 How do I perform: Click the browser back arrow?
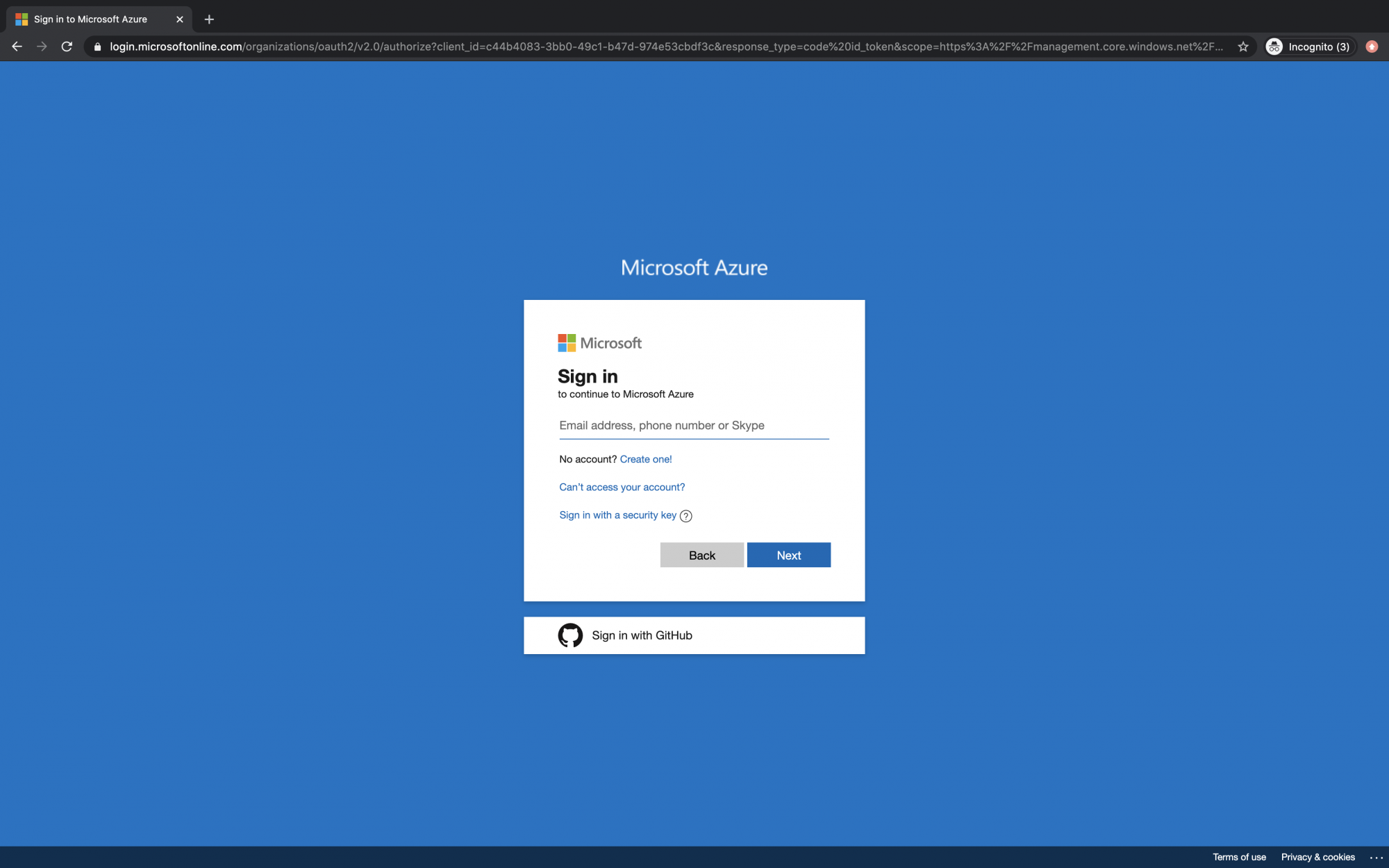point(17,47)
